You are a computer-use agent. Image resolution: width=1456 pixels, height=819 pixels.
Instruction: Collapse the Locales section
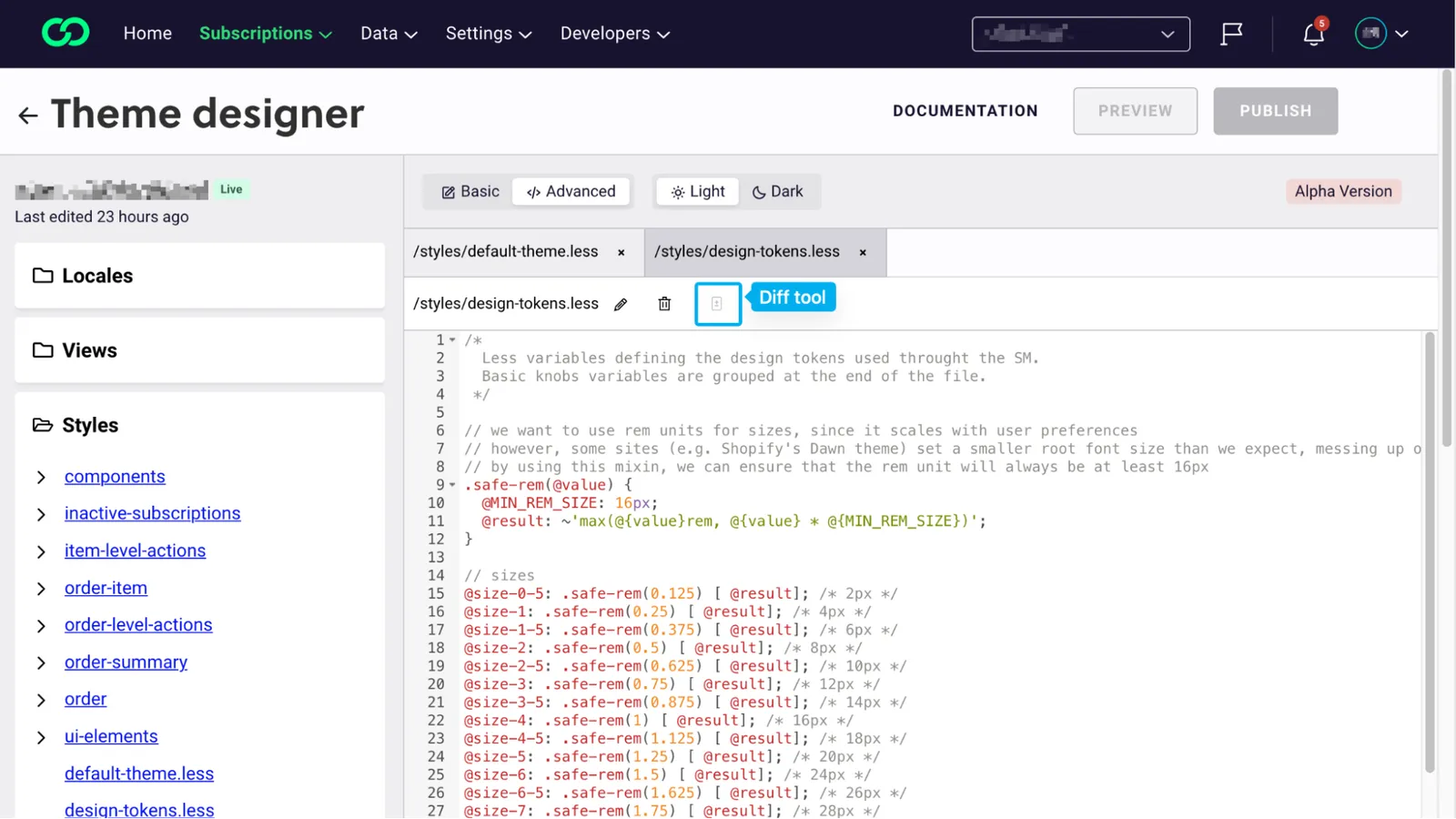(x=199, y=276)
